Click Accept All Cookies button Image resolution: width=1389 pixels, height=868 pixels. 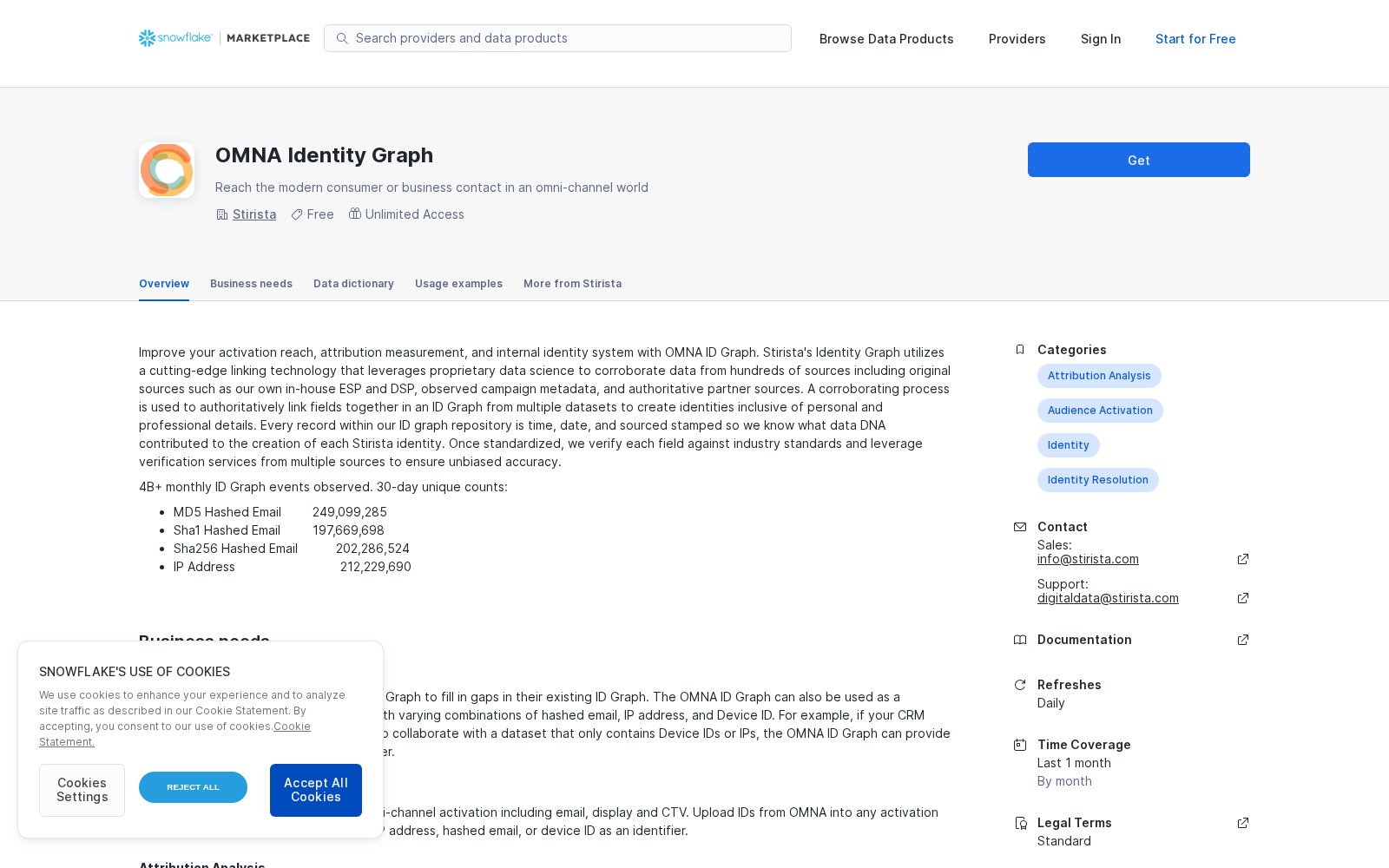(x=316, y=790)
